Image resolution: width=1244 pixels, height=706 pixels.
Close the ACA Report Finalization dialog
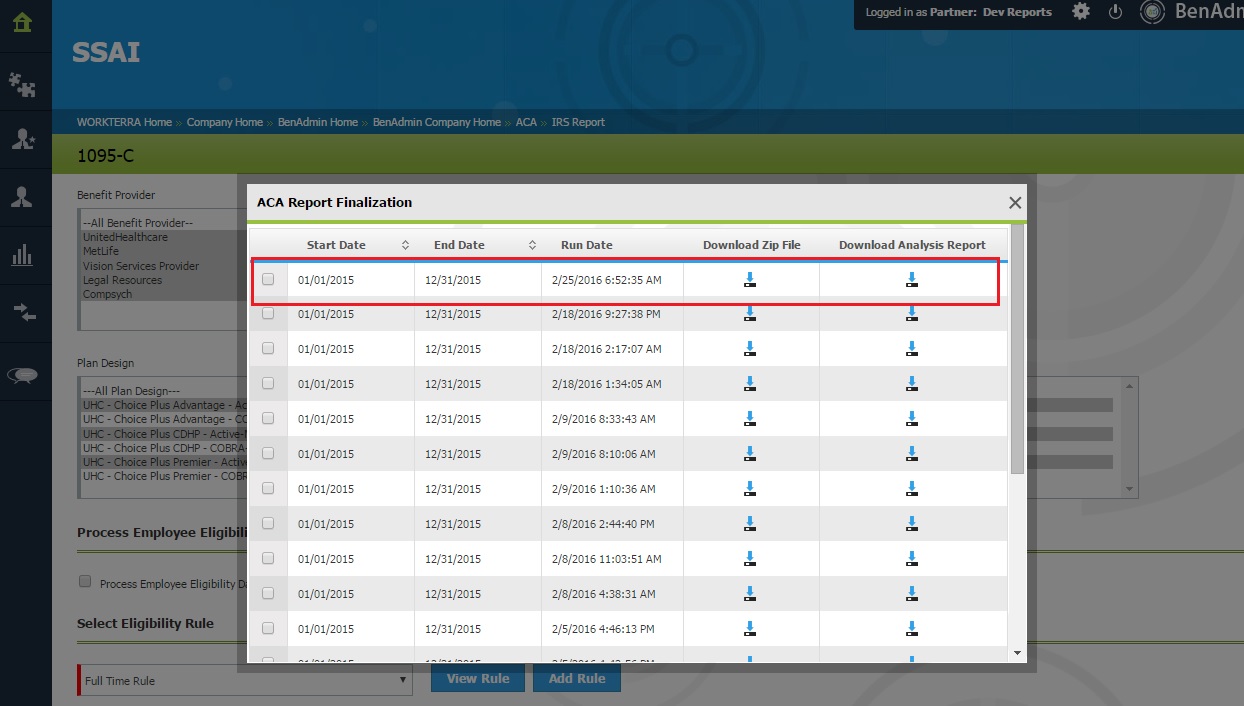[1015, 203]
